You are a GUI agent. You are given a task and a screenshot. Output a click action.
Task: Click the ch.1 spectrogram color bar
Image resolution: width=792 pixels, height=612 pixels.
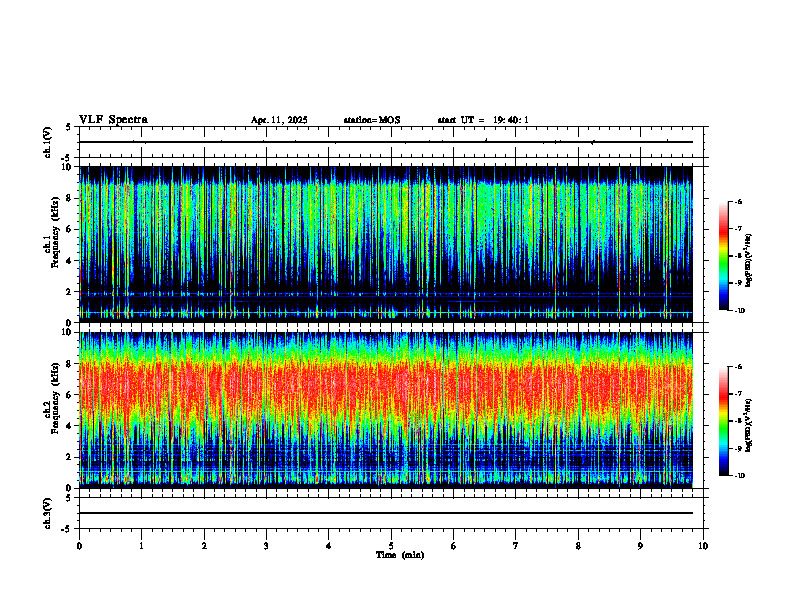(724, 256)
